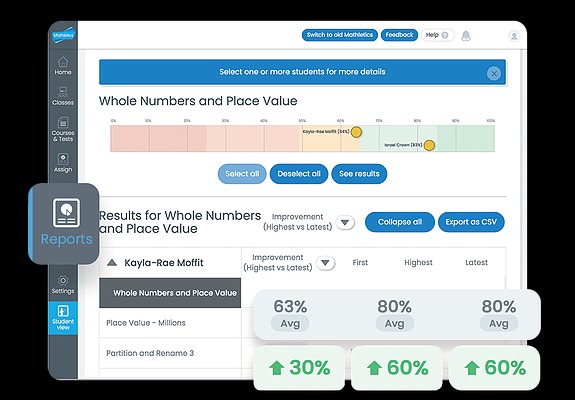
Task: Open the user profile avatar
Action: point(514,36)
